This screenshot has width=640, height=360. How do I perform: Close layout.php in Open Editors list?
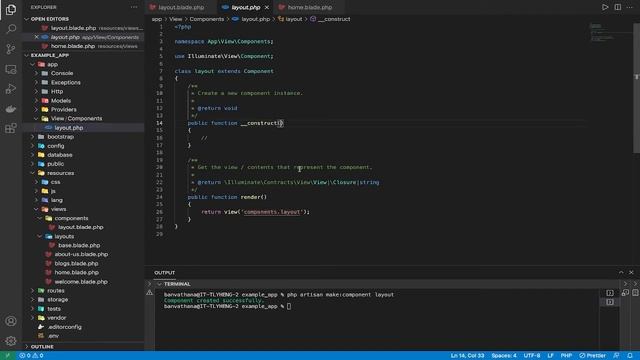click(x=36, y=37)
